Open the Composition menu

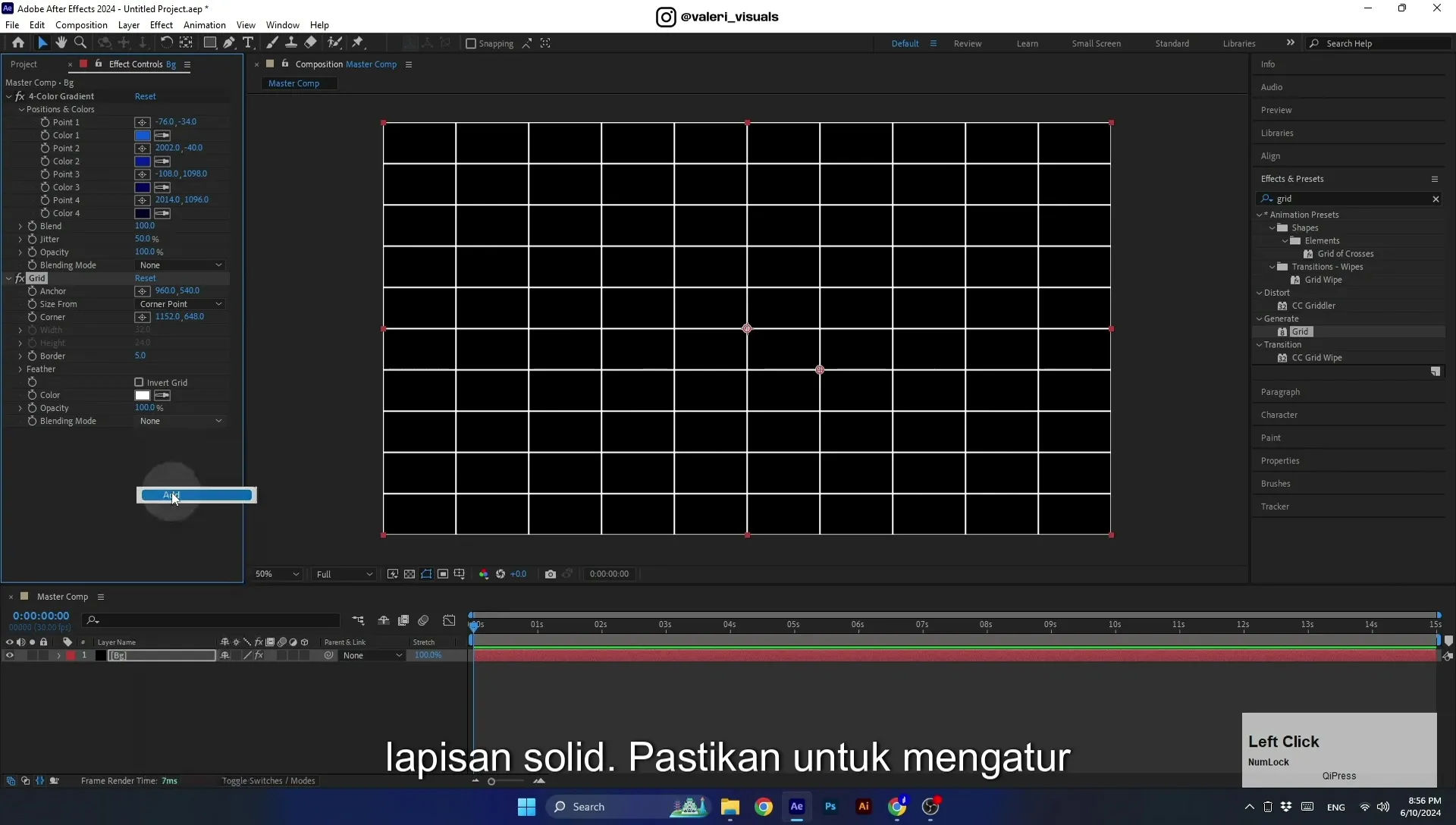point(81,25)
